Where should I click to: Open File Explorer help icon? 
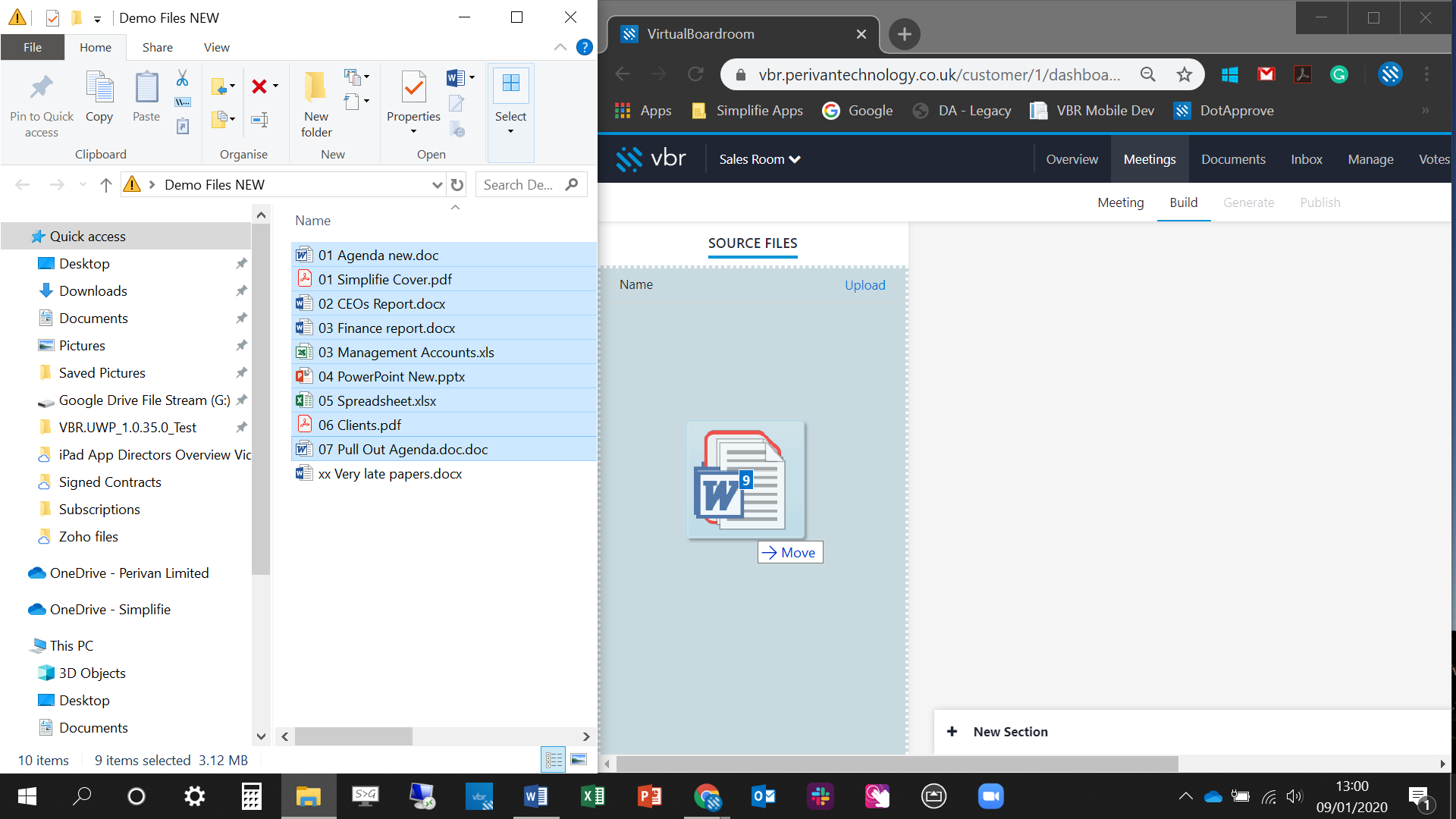click(x=584, y=47)
